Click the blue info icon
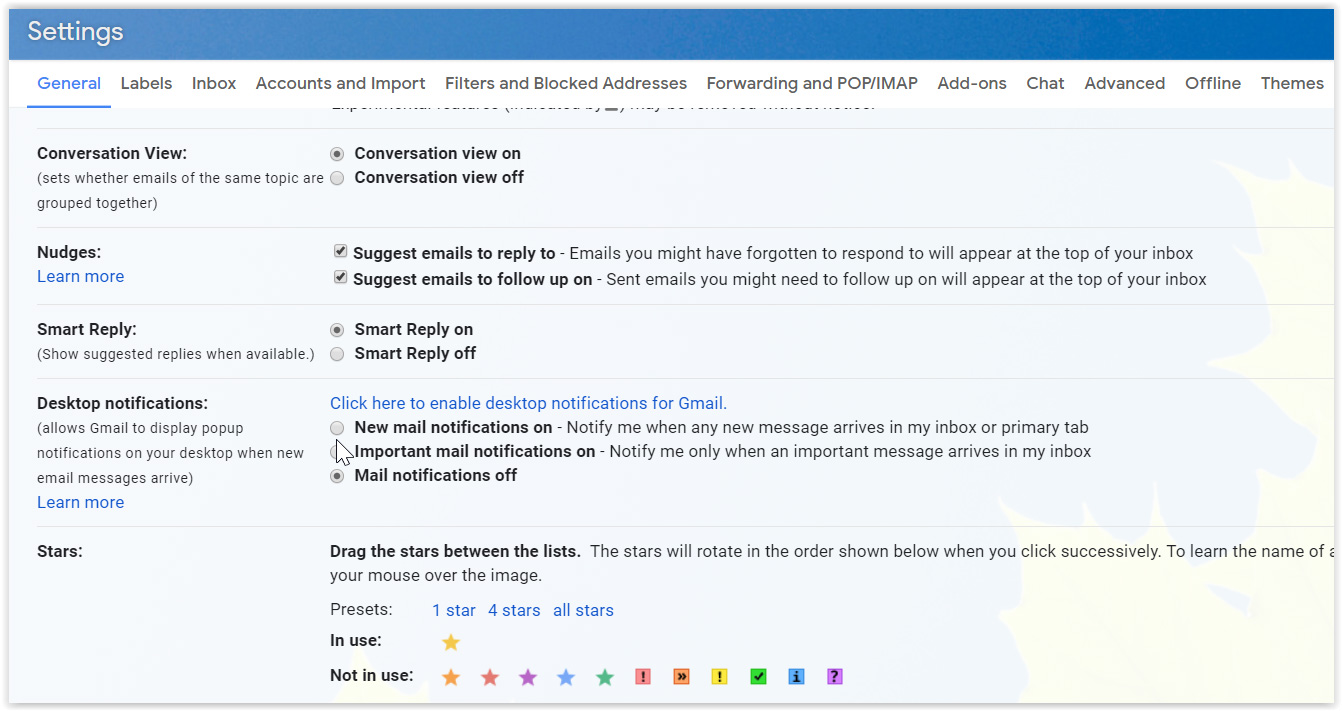The height and width of the screenshot is (711, 1342). pos(796,677)
